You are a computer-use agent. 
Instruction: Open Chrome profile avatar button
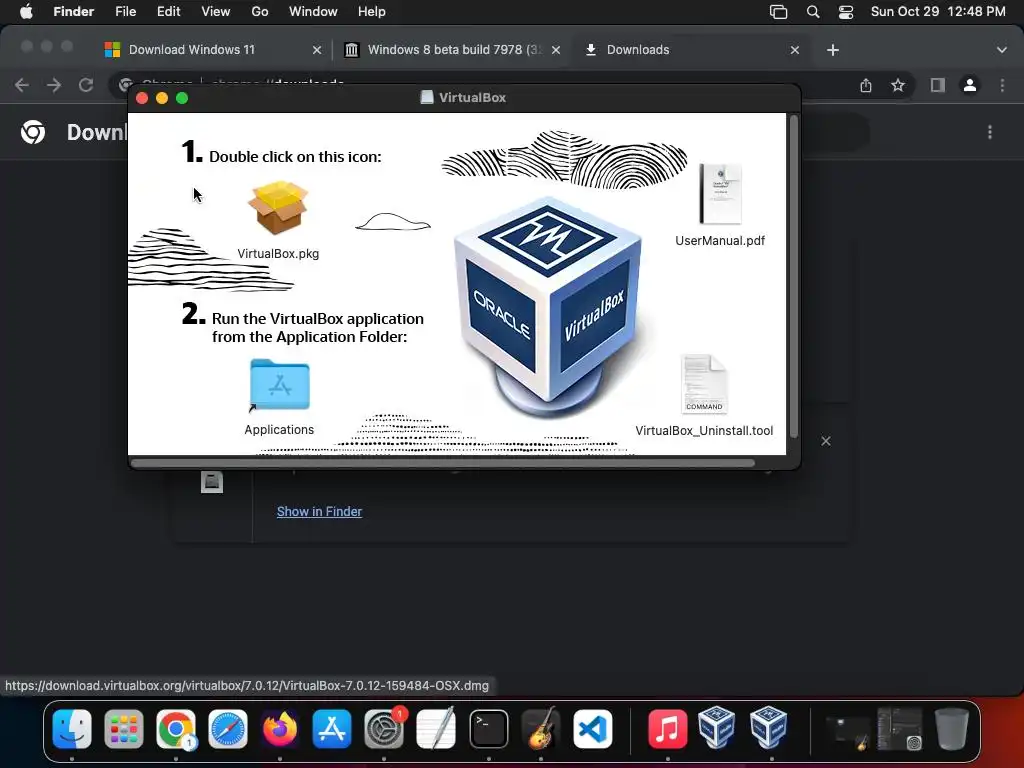coord(970,85)
